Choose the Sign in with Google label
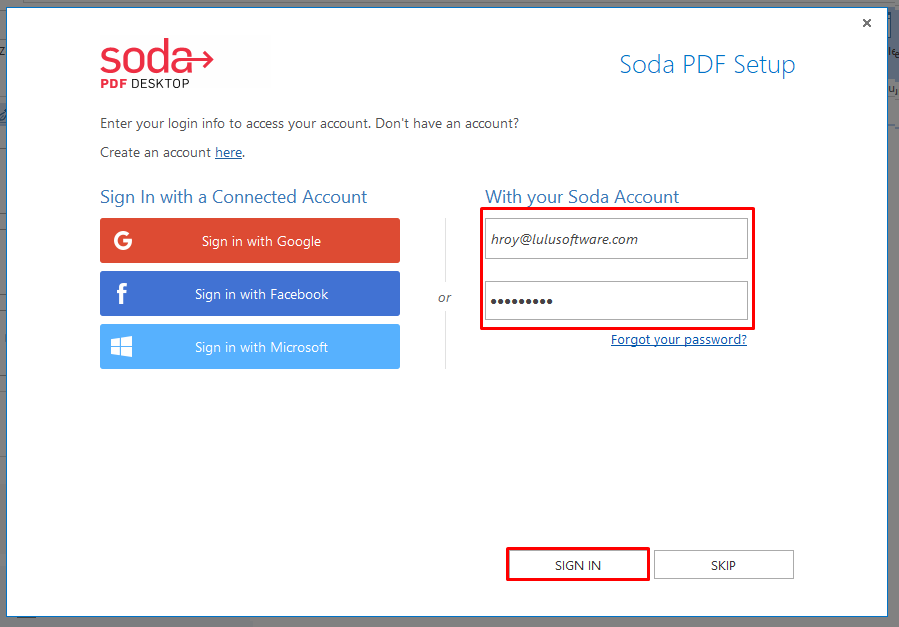 click(x=261, y=241)
